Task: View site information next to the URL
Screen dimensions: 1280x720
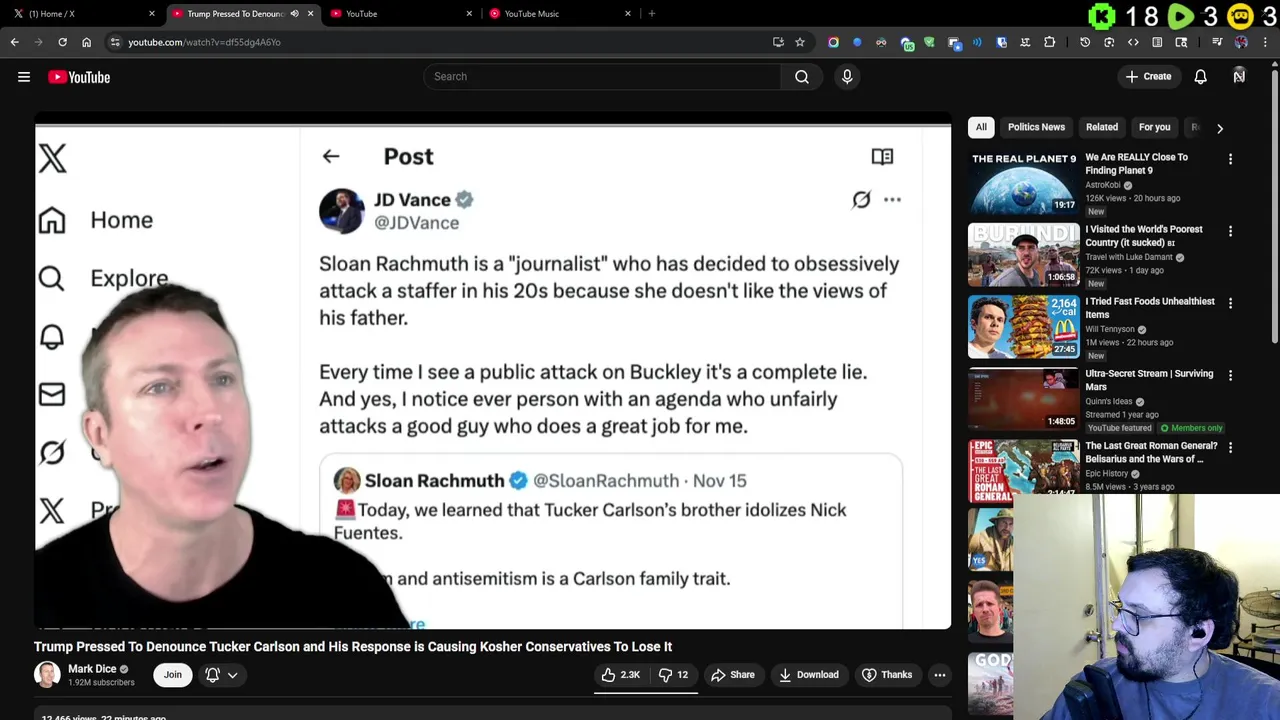Action: pos(115,42)
